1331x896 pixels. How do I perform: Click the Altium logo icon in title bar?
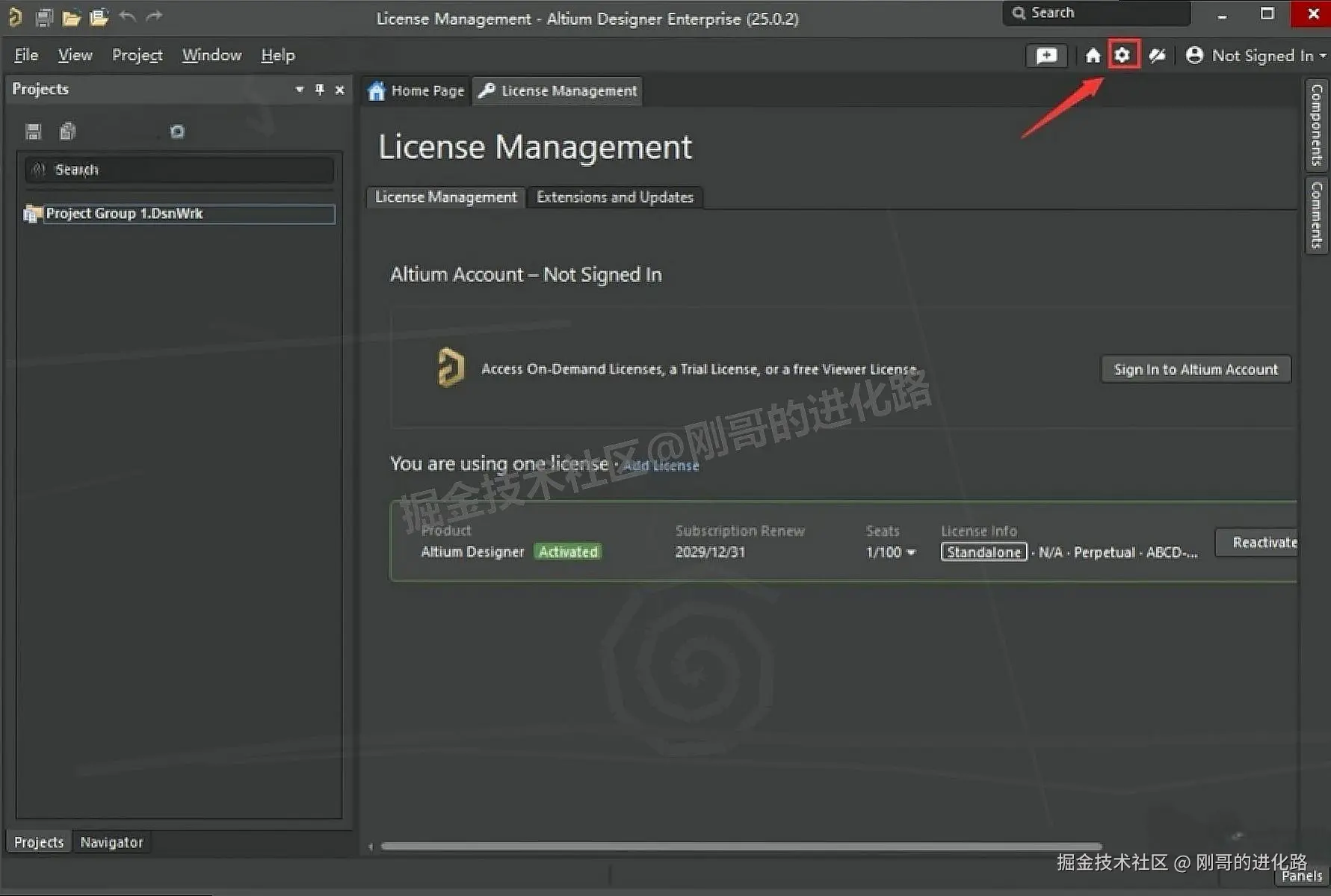click(14, 16)
